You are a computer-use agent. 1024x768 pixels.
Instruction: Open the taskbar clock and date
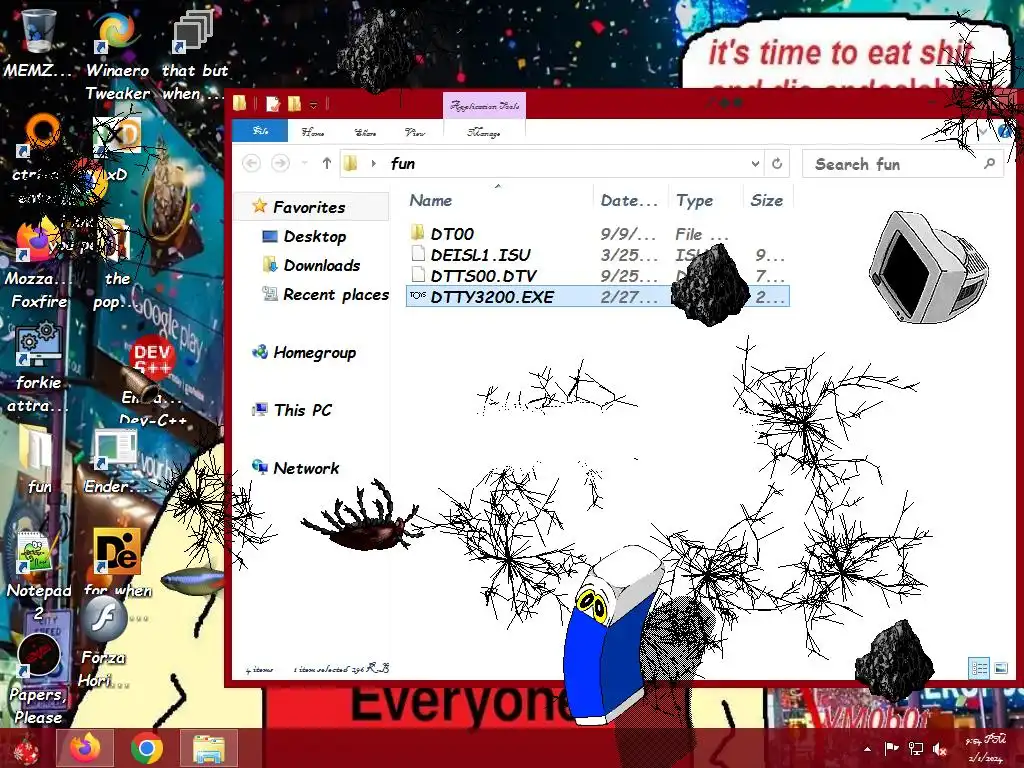click(985, 748)
